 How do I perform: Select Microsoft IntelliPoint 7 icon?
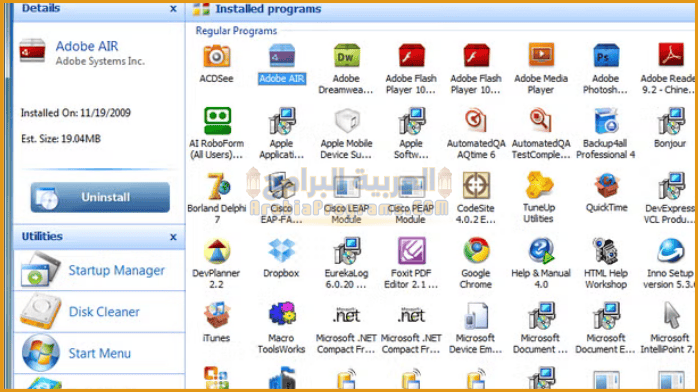671,316
